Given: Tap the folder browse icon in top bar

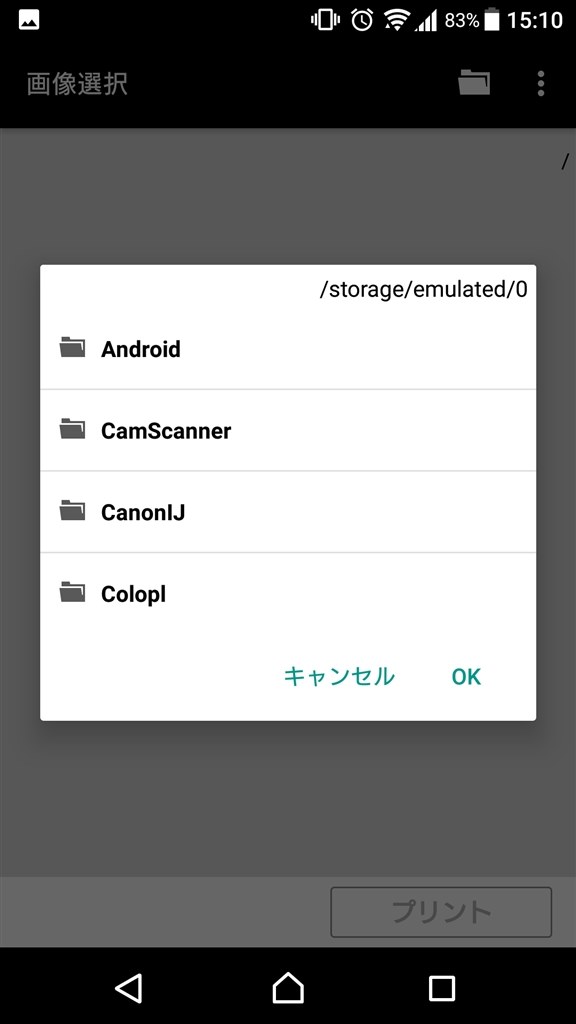Looking at the screenshot, I should tap(474, 83).
